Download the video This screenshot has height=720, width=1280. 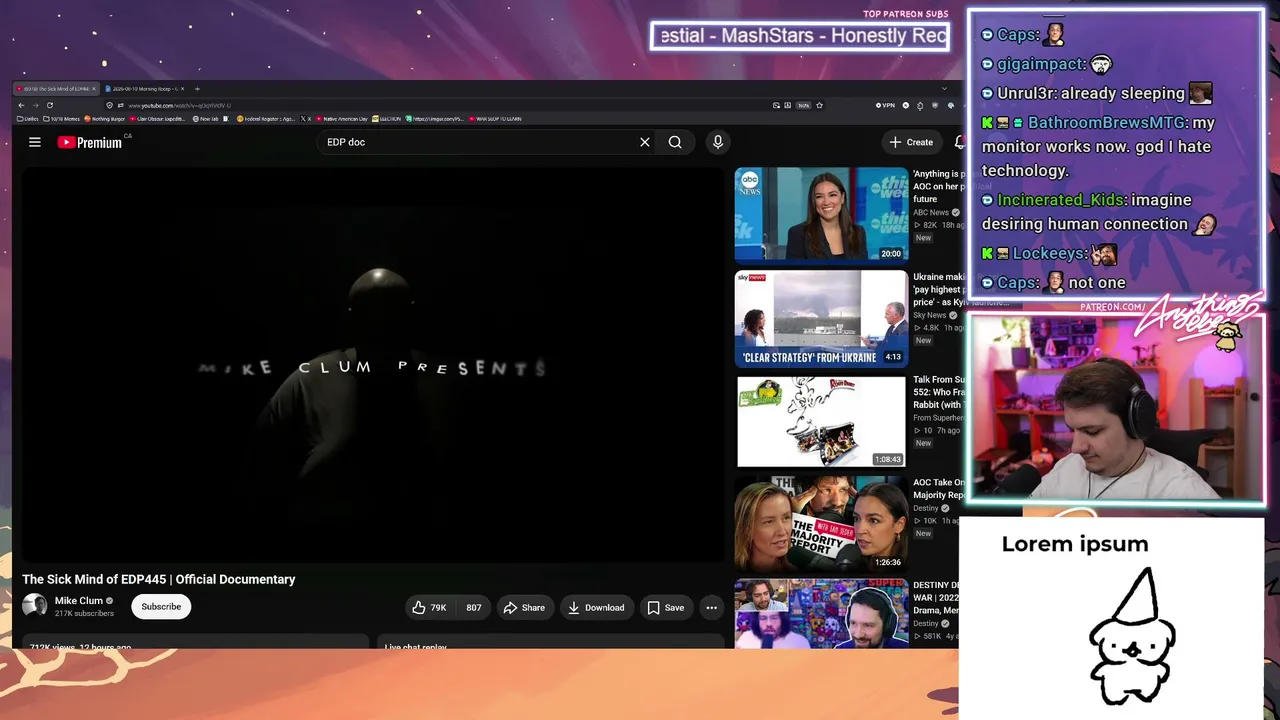tap(596, 607)
